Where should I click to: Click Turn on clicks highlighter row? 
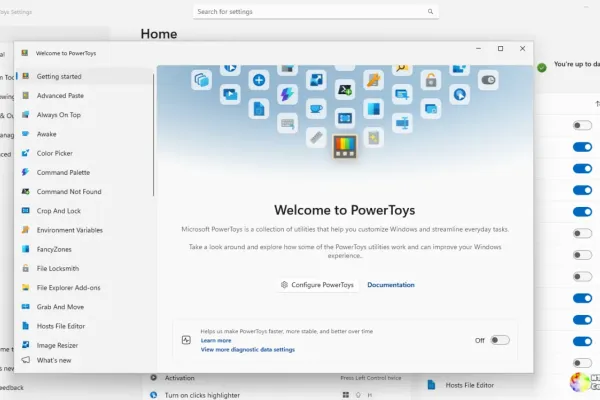(277, 395)
